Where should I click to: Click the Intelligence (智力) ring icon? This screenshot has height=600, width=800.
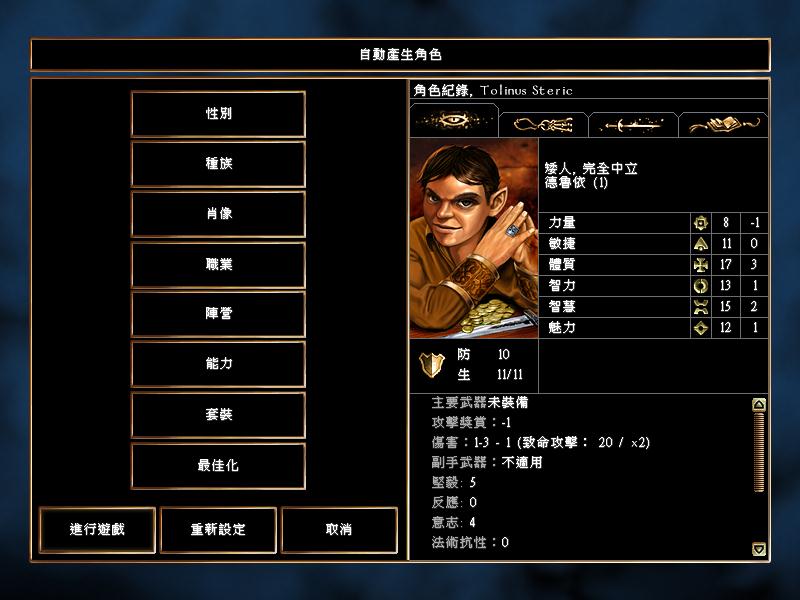pyautogui.click(x=701, y=286)
